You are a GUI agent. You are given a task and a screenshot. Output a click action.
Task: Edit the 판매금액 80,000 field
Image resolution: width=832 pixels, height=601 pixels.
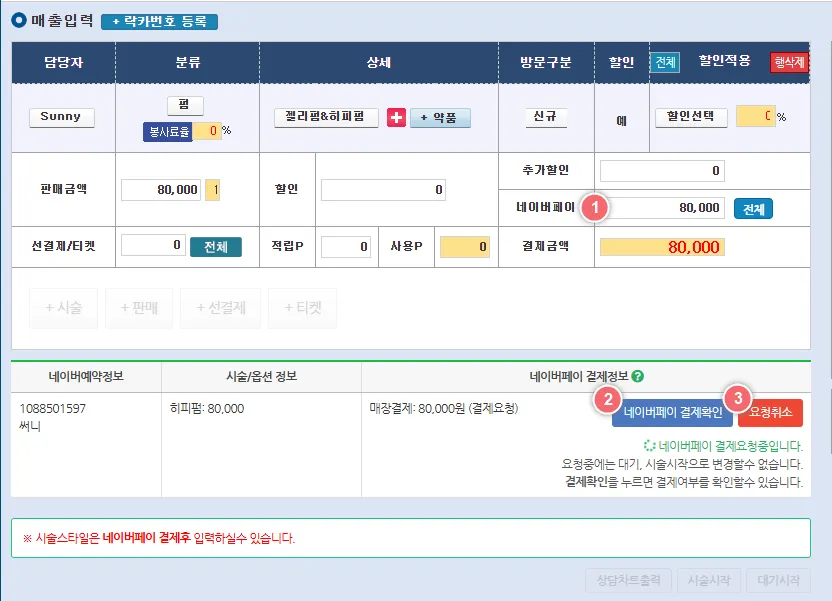click(x=161, y=190)
